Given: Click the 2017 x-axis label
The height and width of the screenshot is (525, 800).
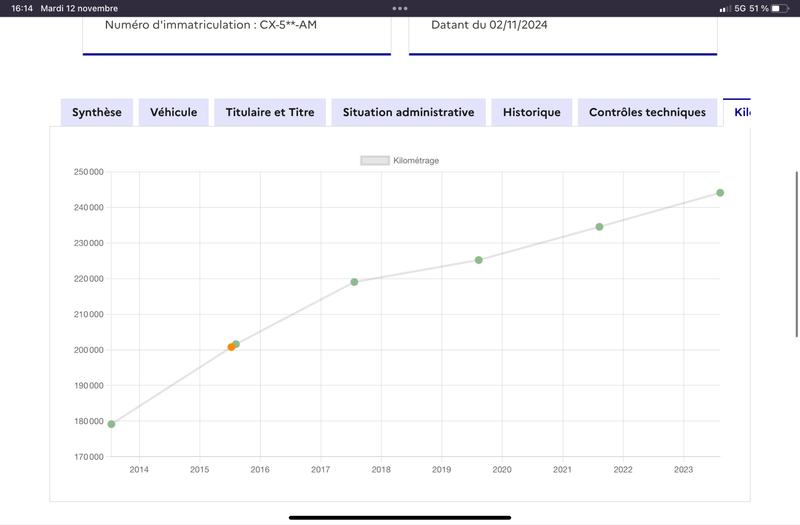Looking at the screenshot, I should [320, 469].
